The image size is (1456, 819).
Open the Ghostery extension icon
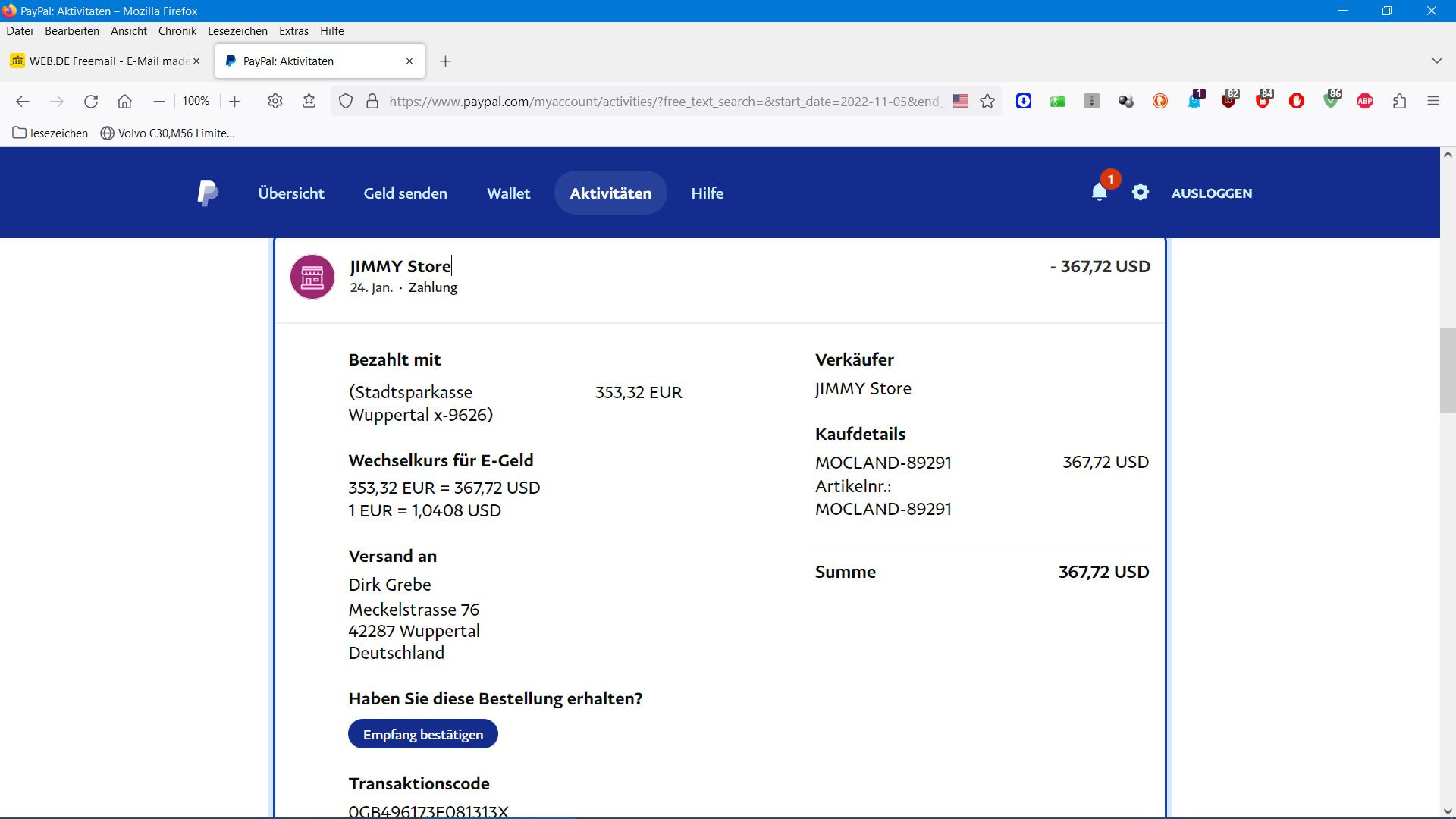tap(1195, 100)
